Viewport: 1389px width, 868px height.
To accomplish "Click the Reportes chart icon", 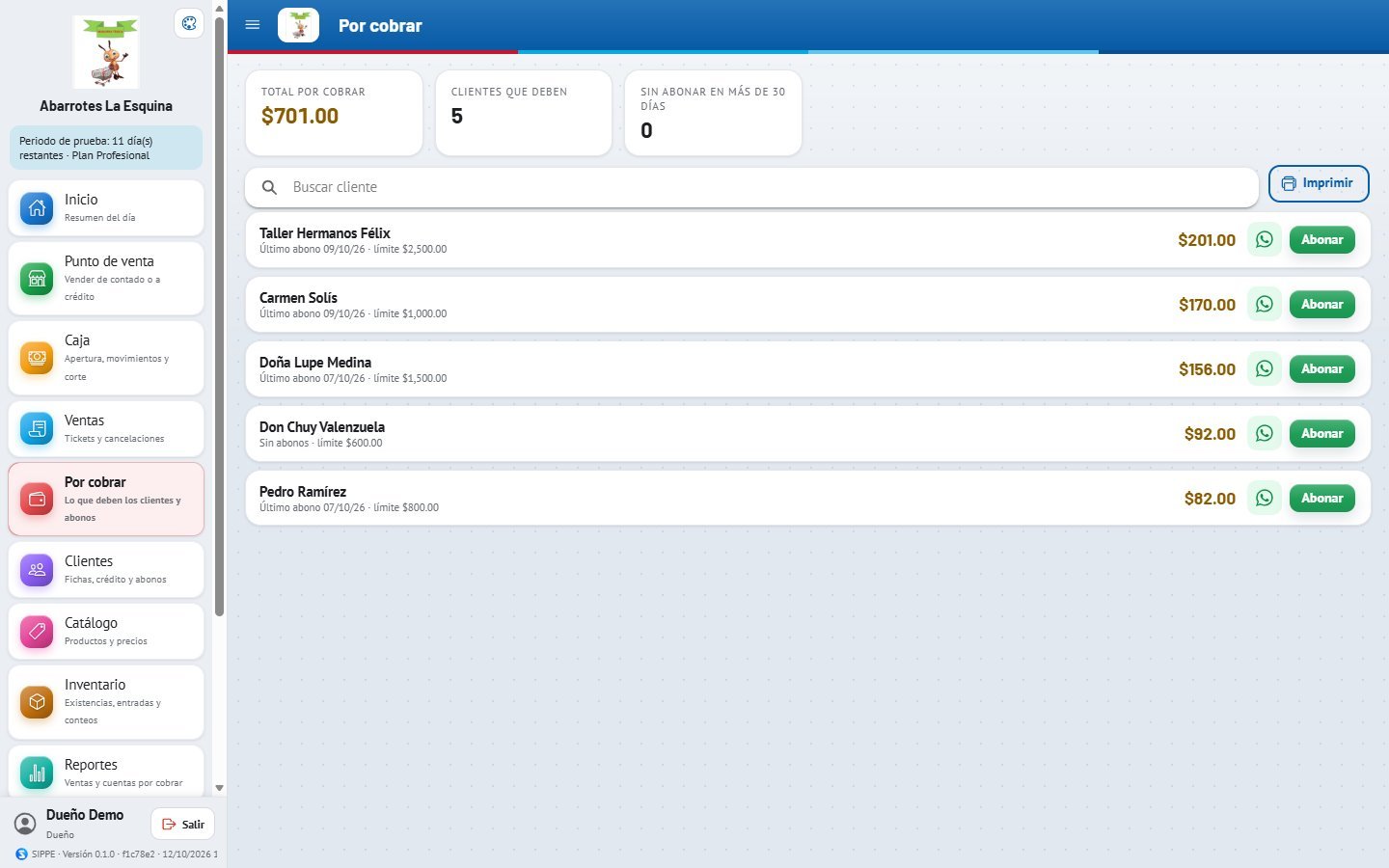I will (x=37, y=773).
